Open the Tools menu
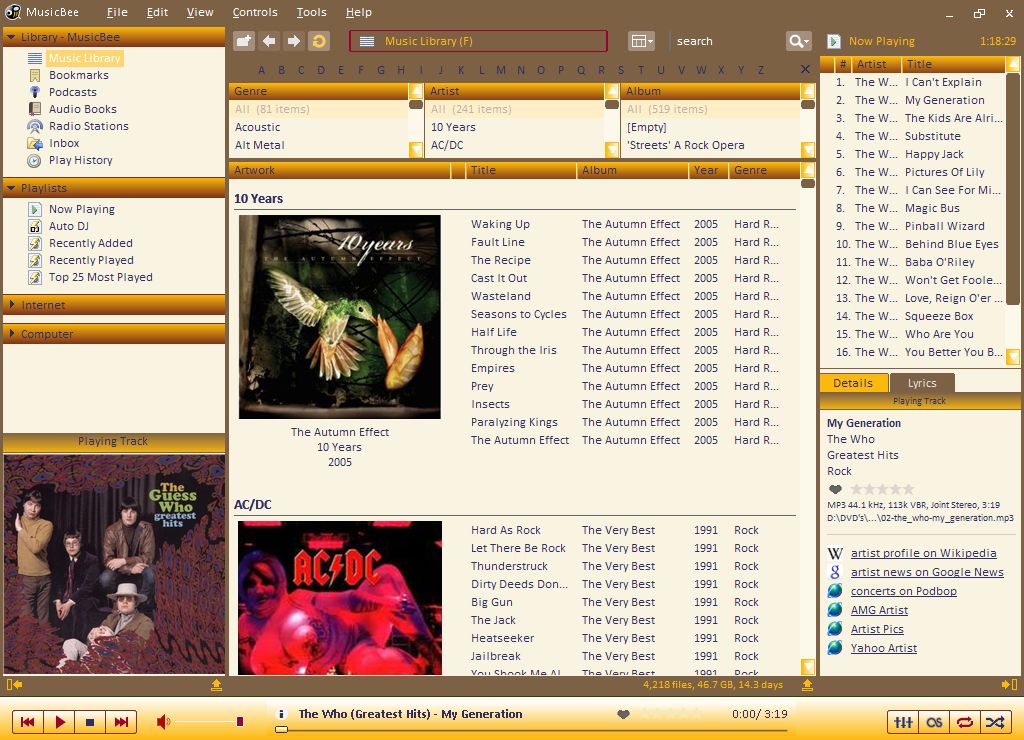This screenshot has width=1024, height=740. 312,12
